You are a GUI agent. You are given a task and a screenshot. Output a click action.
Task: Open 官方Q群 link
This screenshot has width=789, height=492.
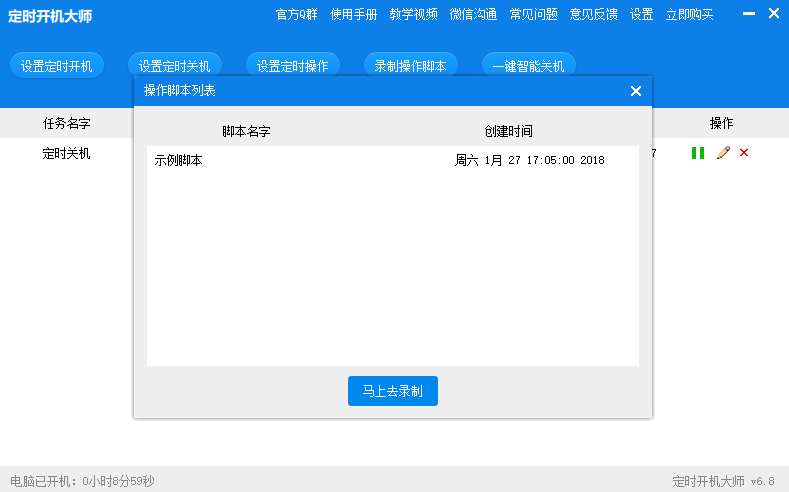(x=297, y=14)
